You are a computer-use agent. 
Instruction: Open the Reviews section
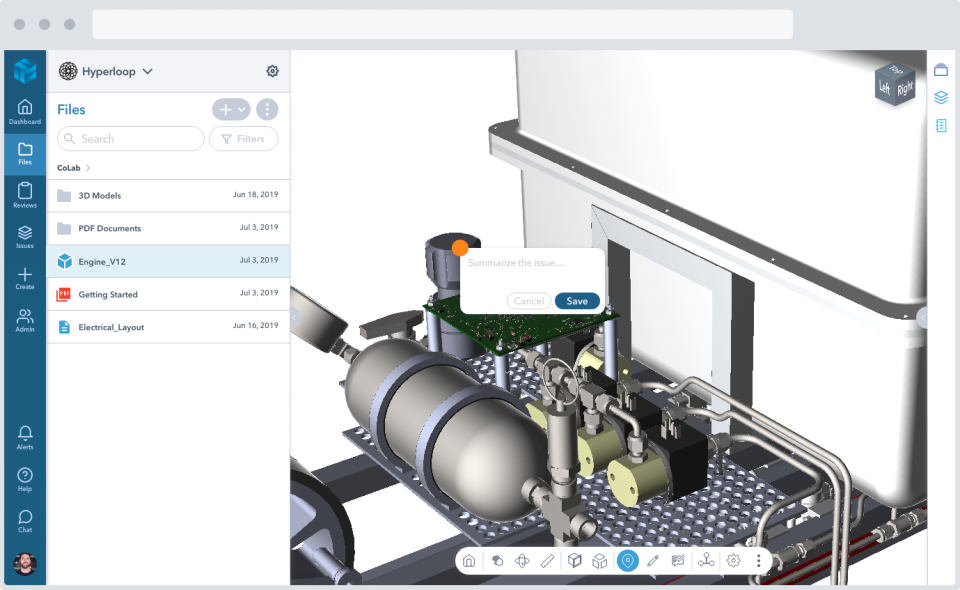[x=24, y=195]
